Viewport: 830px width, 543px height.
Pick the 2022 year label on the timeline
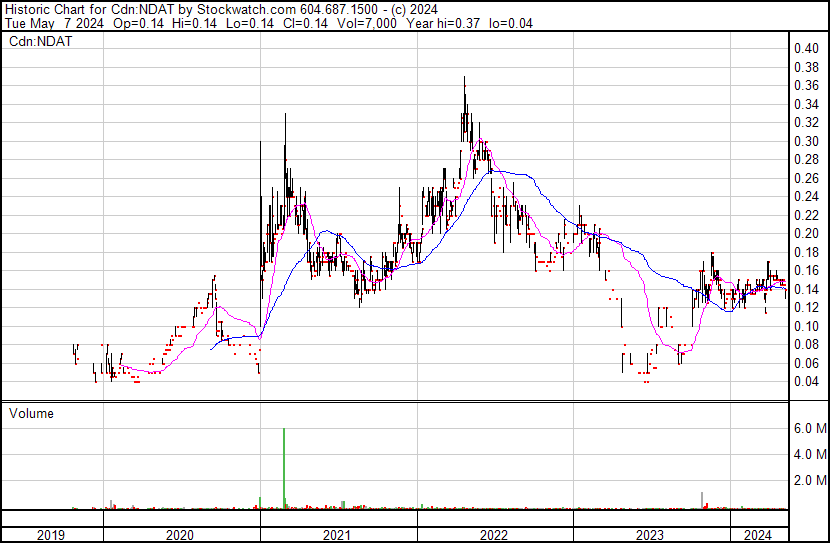495,535
